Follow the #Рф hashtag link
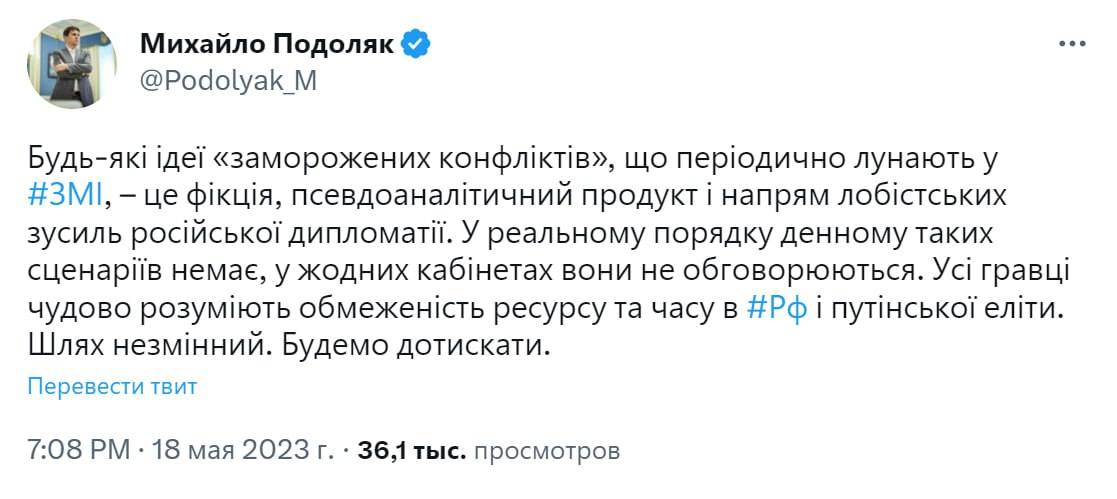Screen dimensions: 1117x499 point(772,310)
